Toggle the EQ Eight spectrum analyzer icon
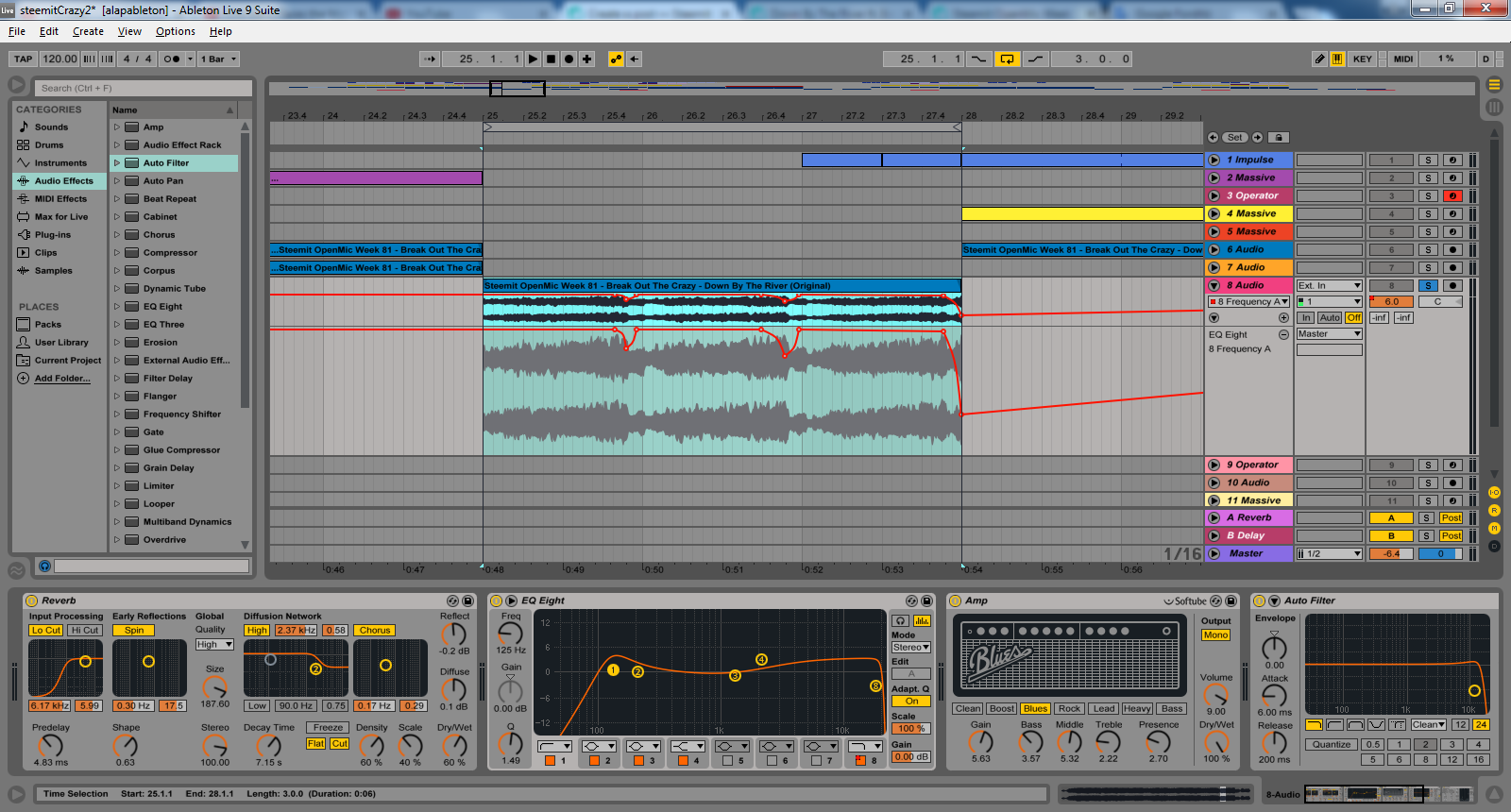1511x812 pixels. coord(922,620)
